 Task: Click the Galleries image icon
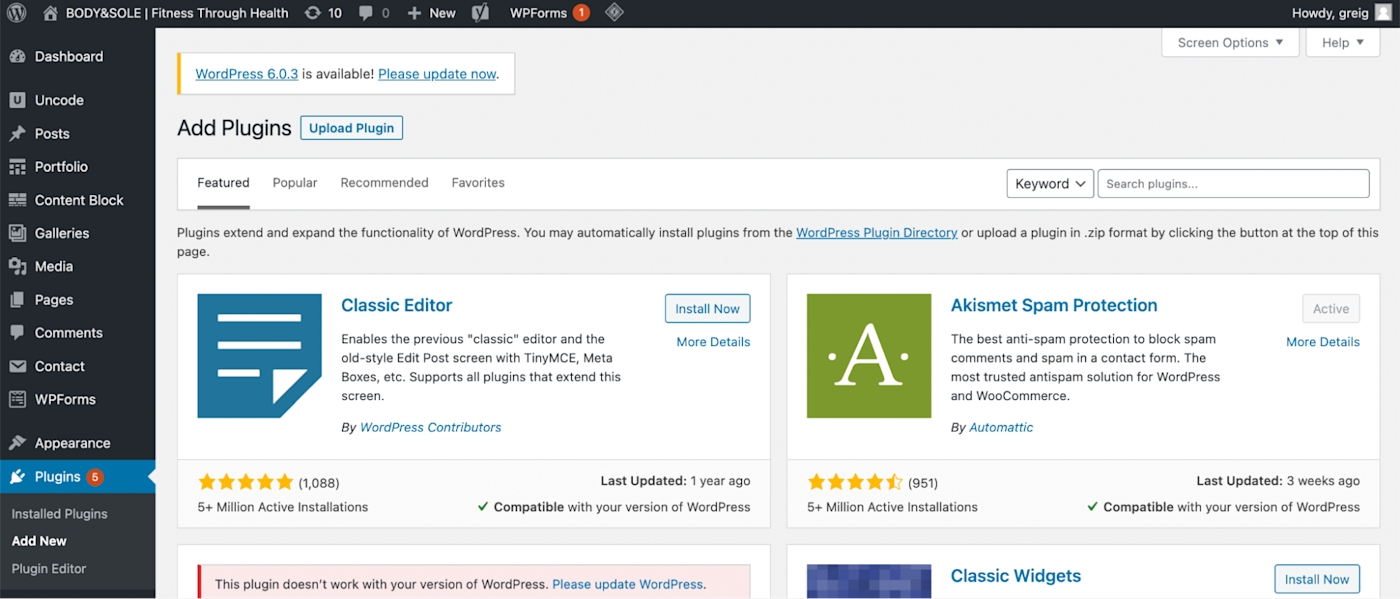[17, 233]
